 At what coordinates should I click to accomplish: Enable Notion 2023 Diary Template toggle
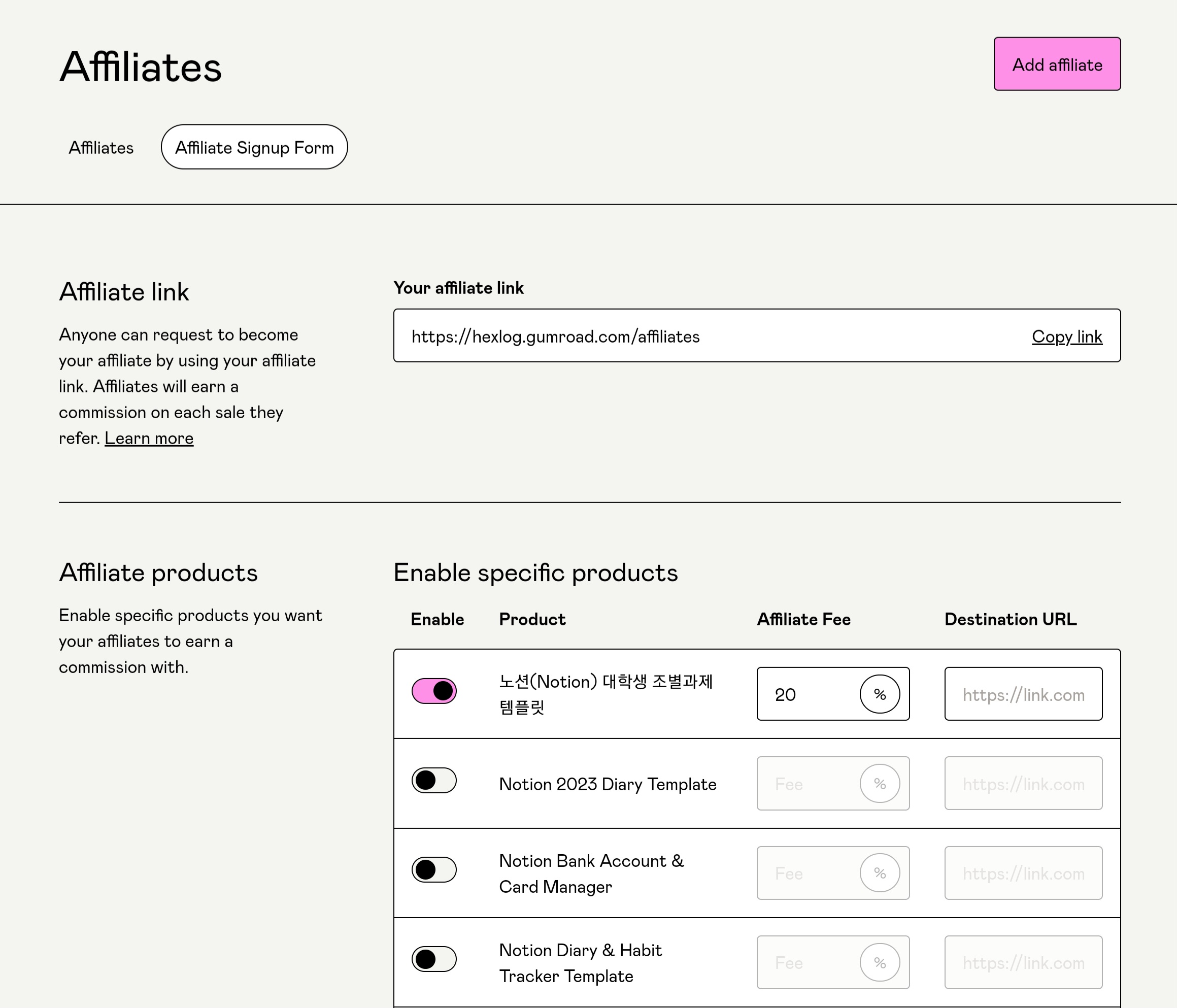click(434, 780)
